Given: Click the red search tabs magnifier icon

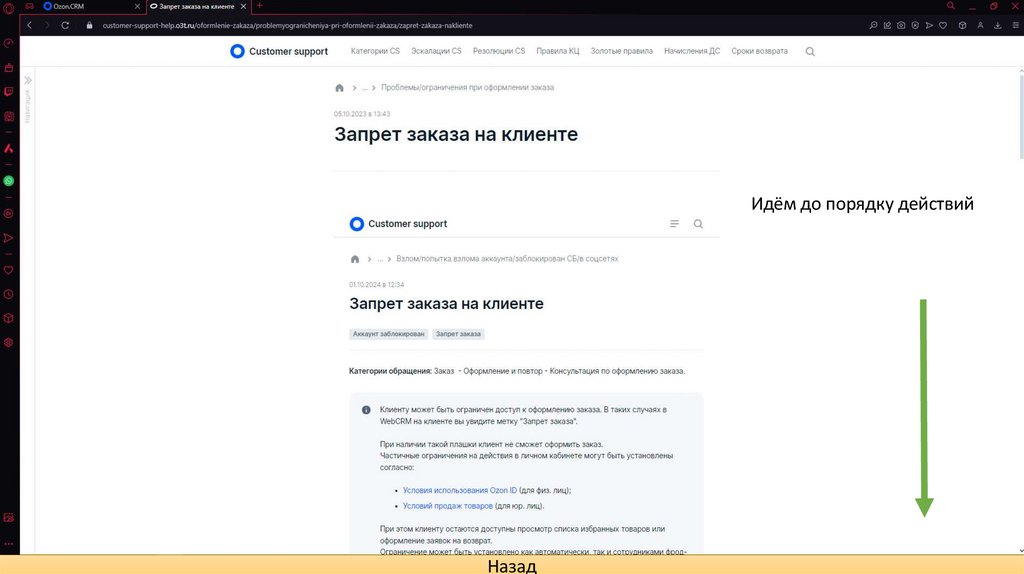Looking at the screenshot, I should pos(951,6).
